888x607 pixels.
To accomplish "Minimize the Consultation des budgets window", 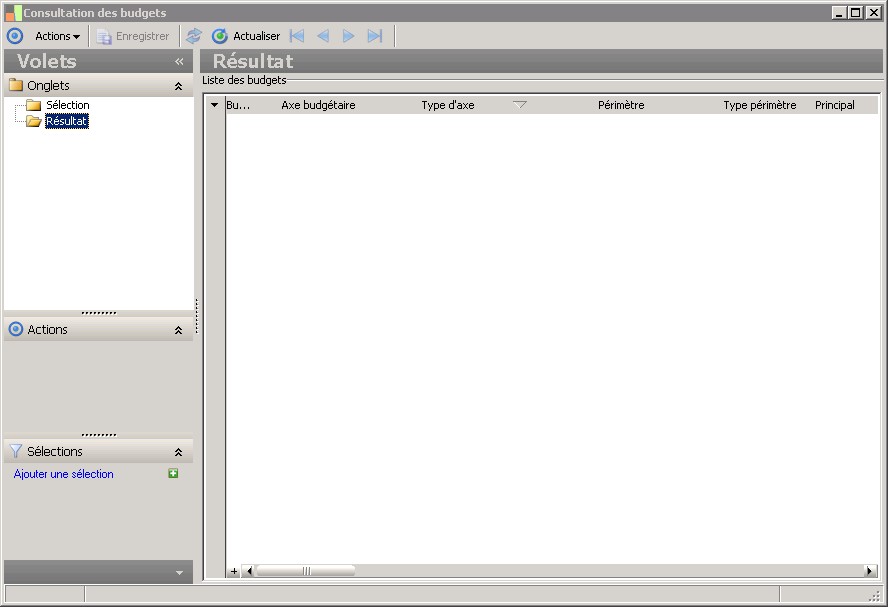I will [x=839, y=12].
